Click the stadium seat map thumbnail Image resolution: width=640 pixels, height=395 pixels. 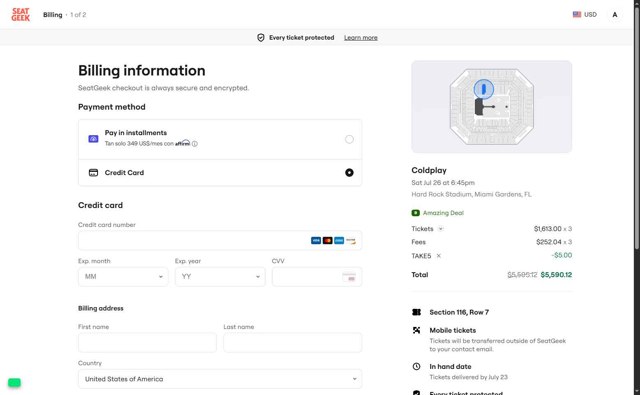coord(491,107)
